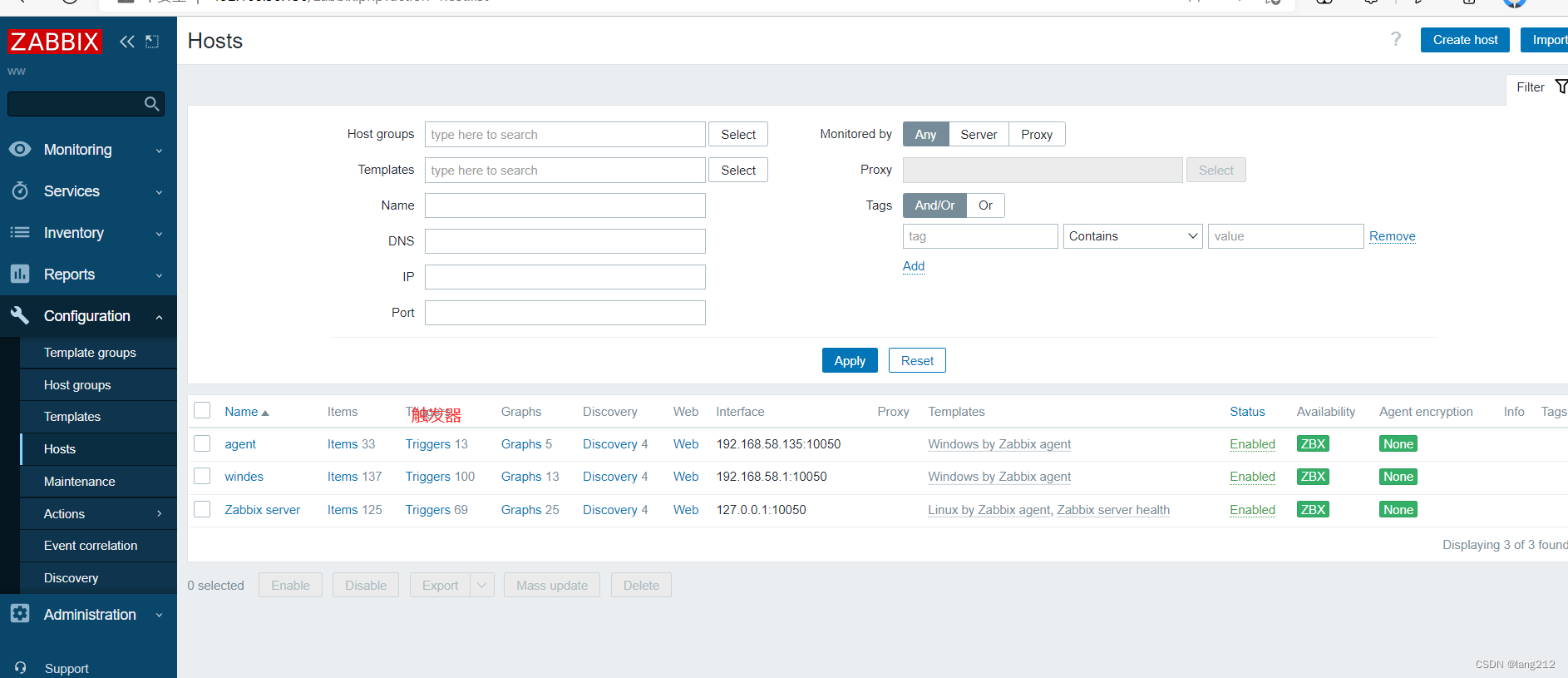
Task: Click the Host groups search field
Action: pos(565,134)
